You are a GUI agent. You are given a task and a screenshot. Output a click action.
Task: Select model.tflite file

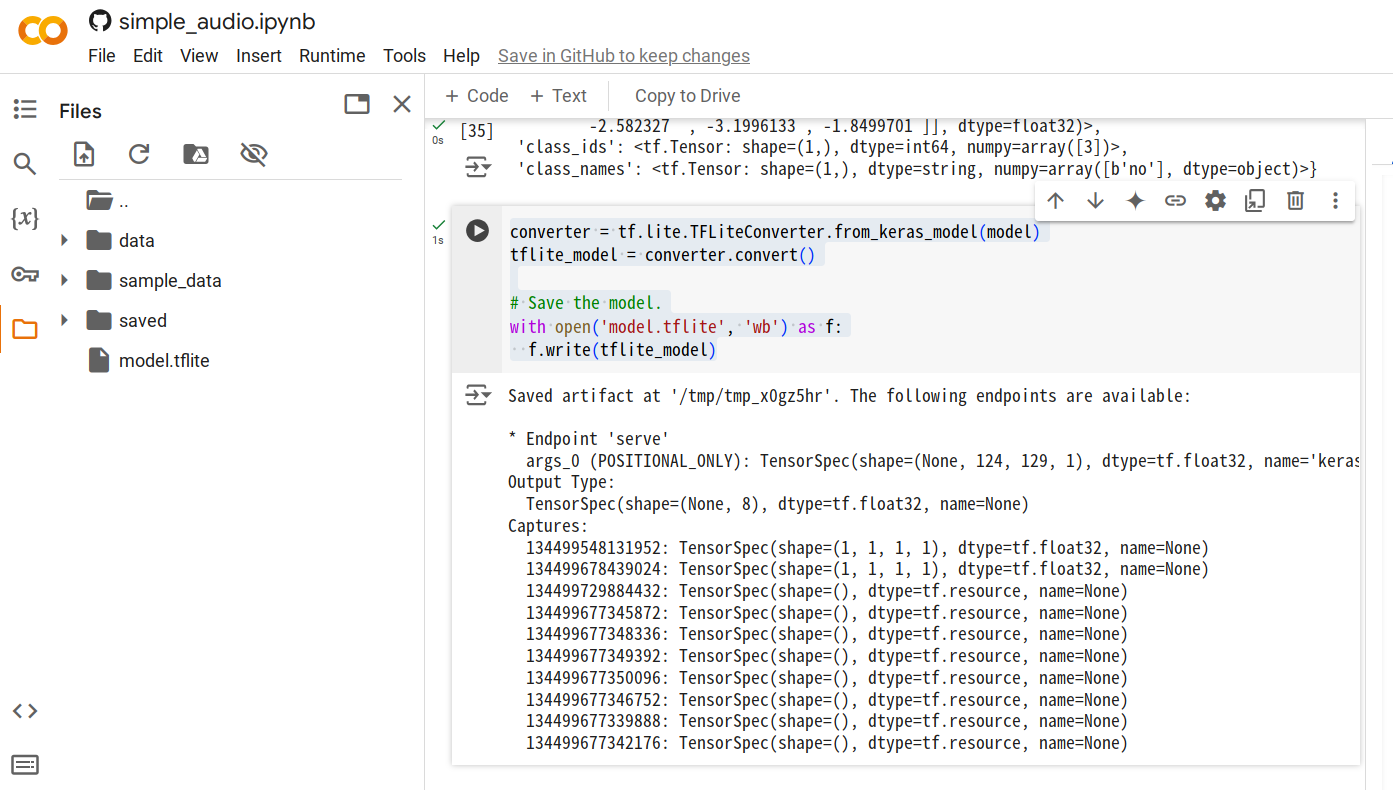pos(164,360)
